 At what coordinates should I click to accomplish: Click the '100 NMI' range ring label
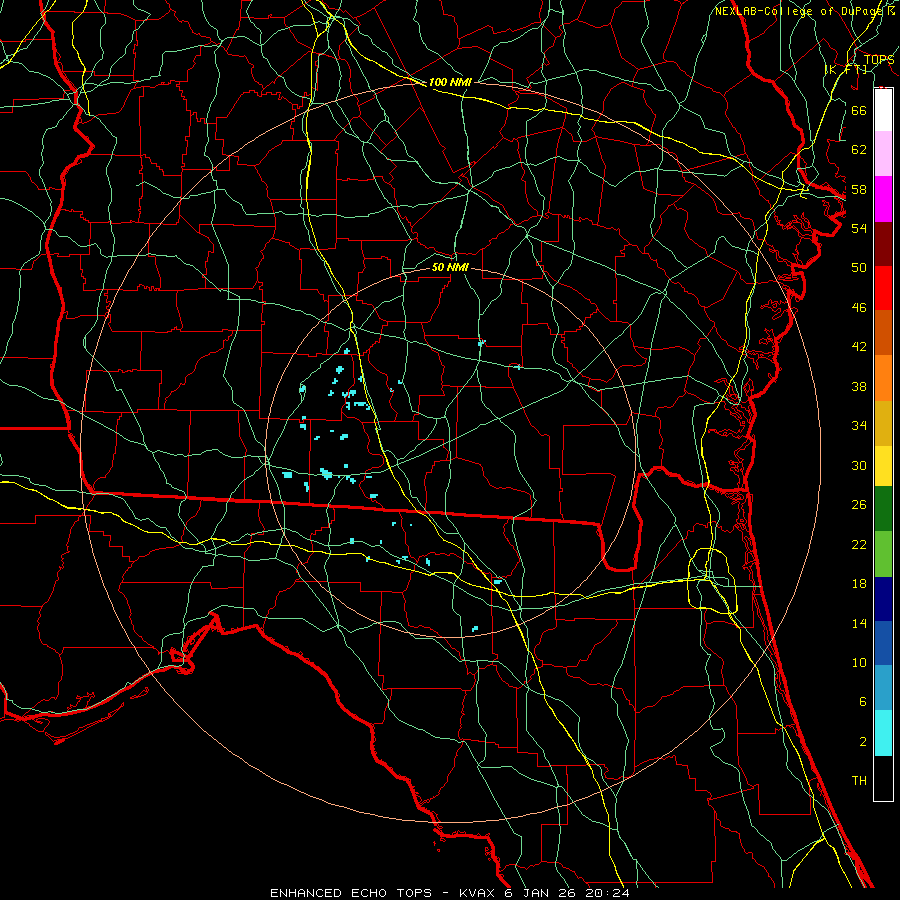coord(450,82)
